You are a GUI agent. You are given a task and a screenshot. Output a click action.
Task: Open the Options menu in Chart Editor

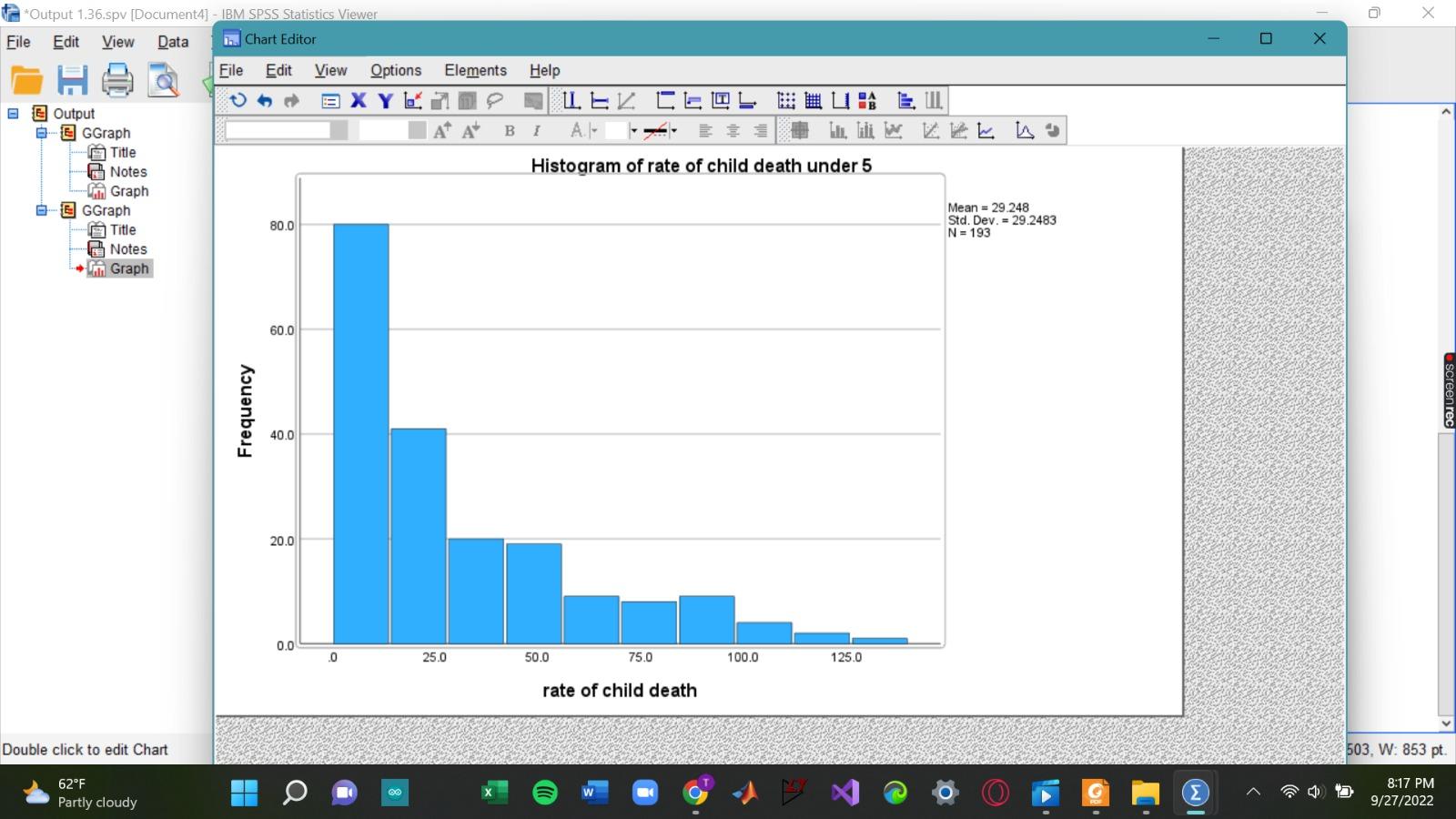(396, 70)
